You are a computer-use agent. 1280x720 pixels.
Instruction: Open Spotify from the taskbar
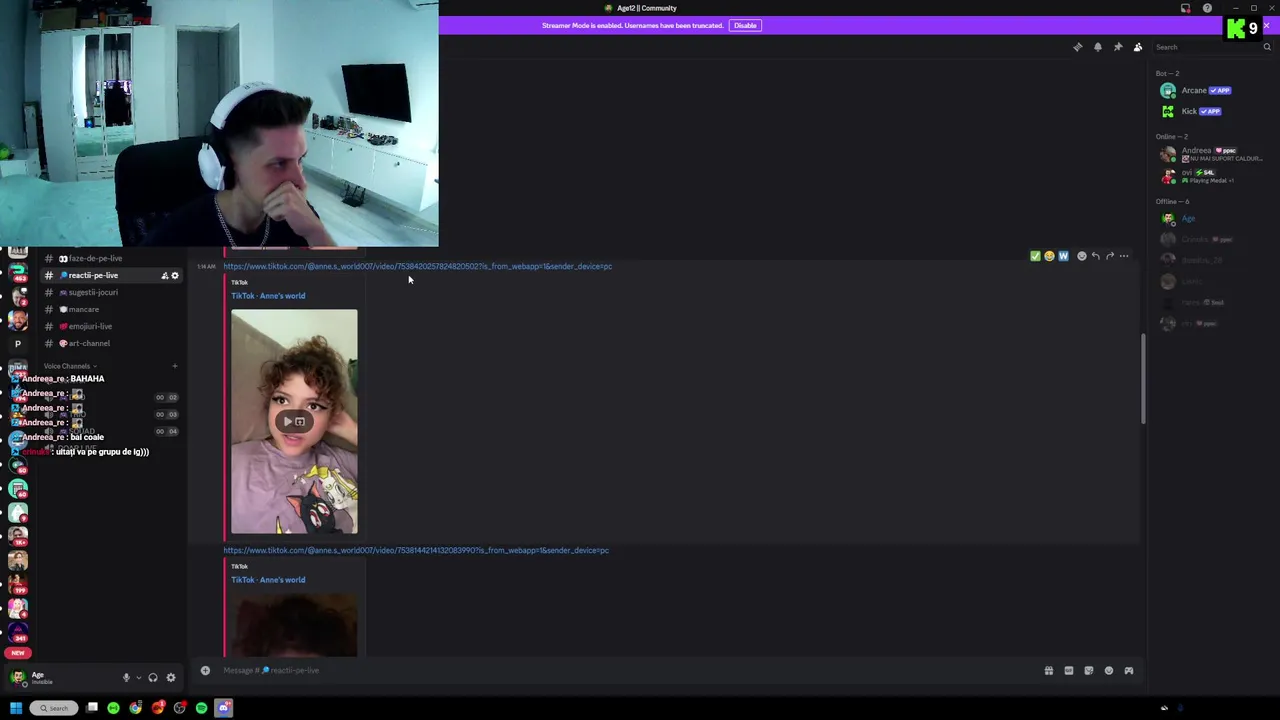point(201,708)
